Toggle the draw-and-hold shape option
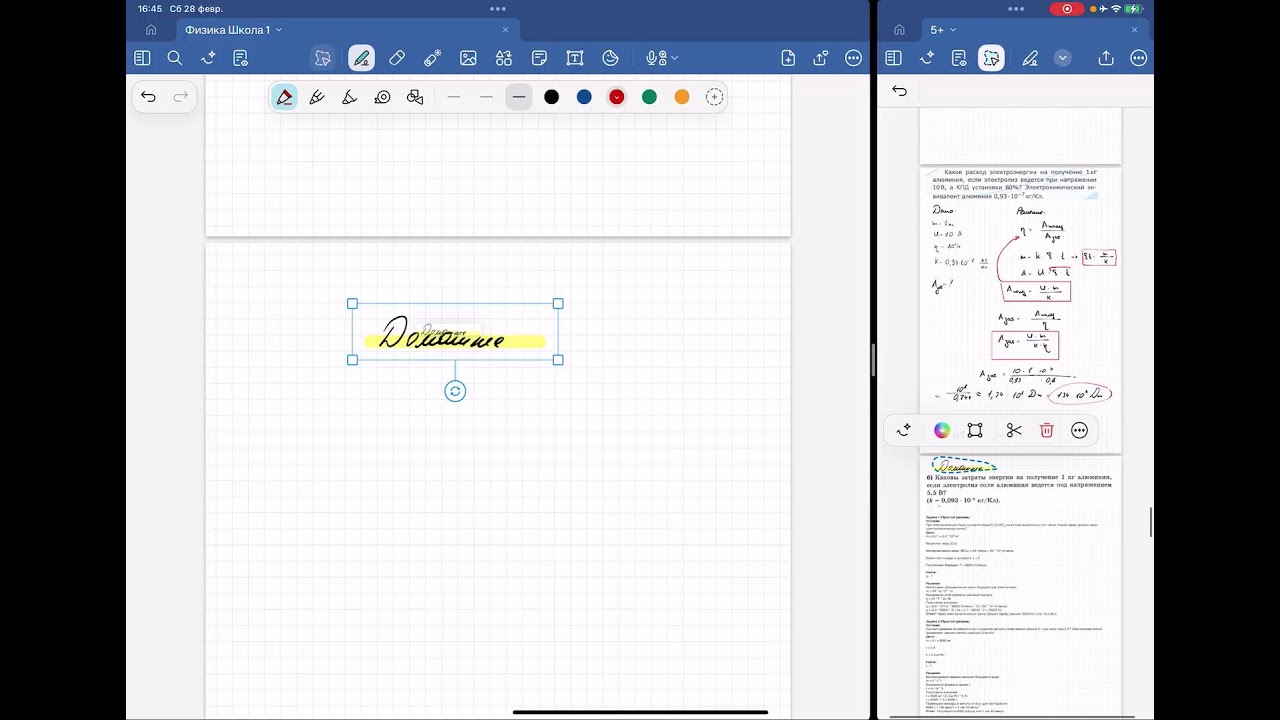 click(x=415, y=97)
